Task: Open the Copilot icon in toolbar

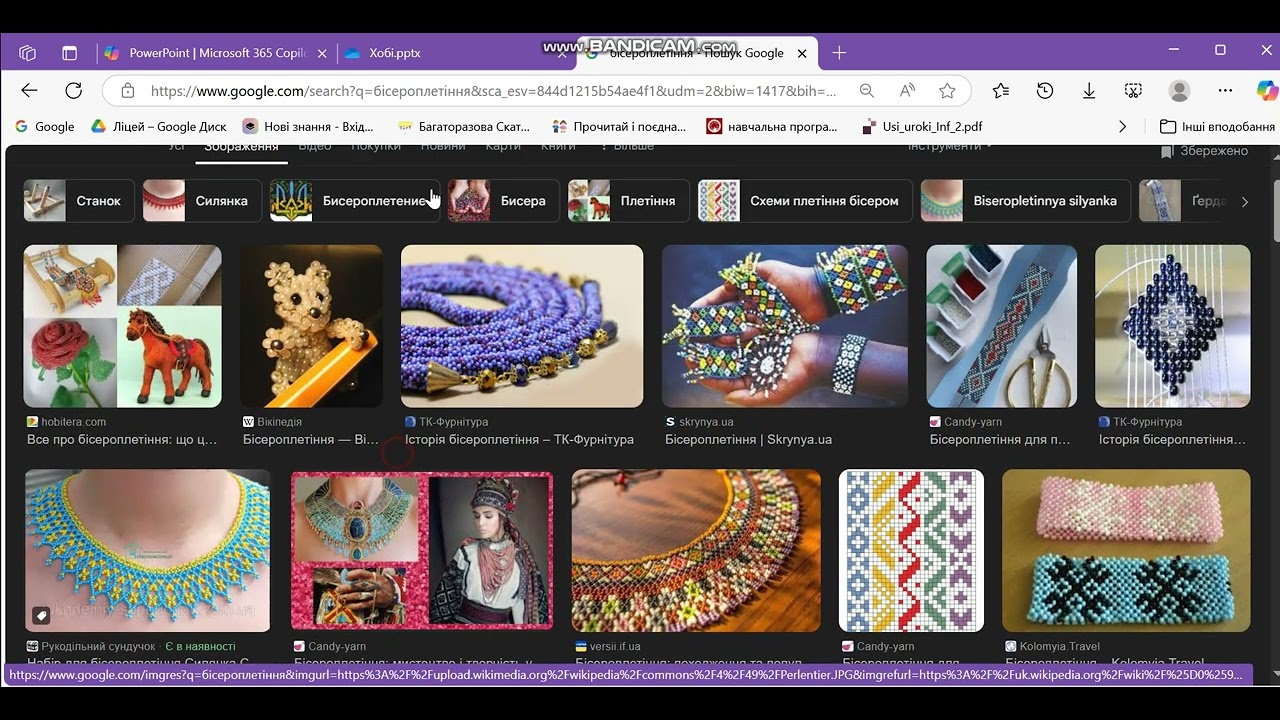Action: (x=1267, y=91)
